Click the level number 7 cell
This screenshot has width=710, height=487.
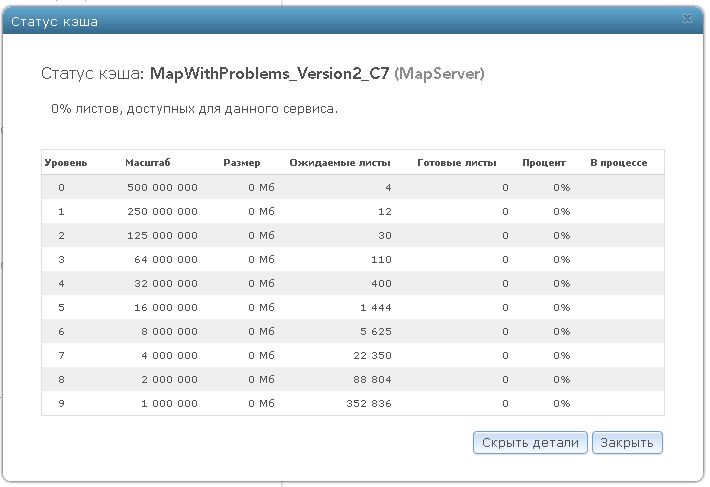[61, 355]
